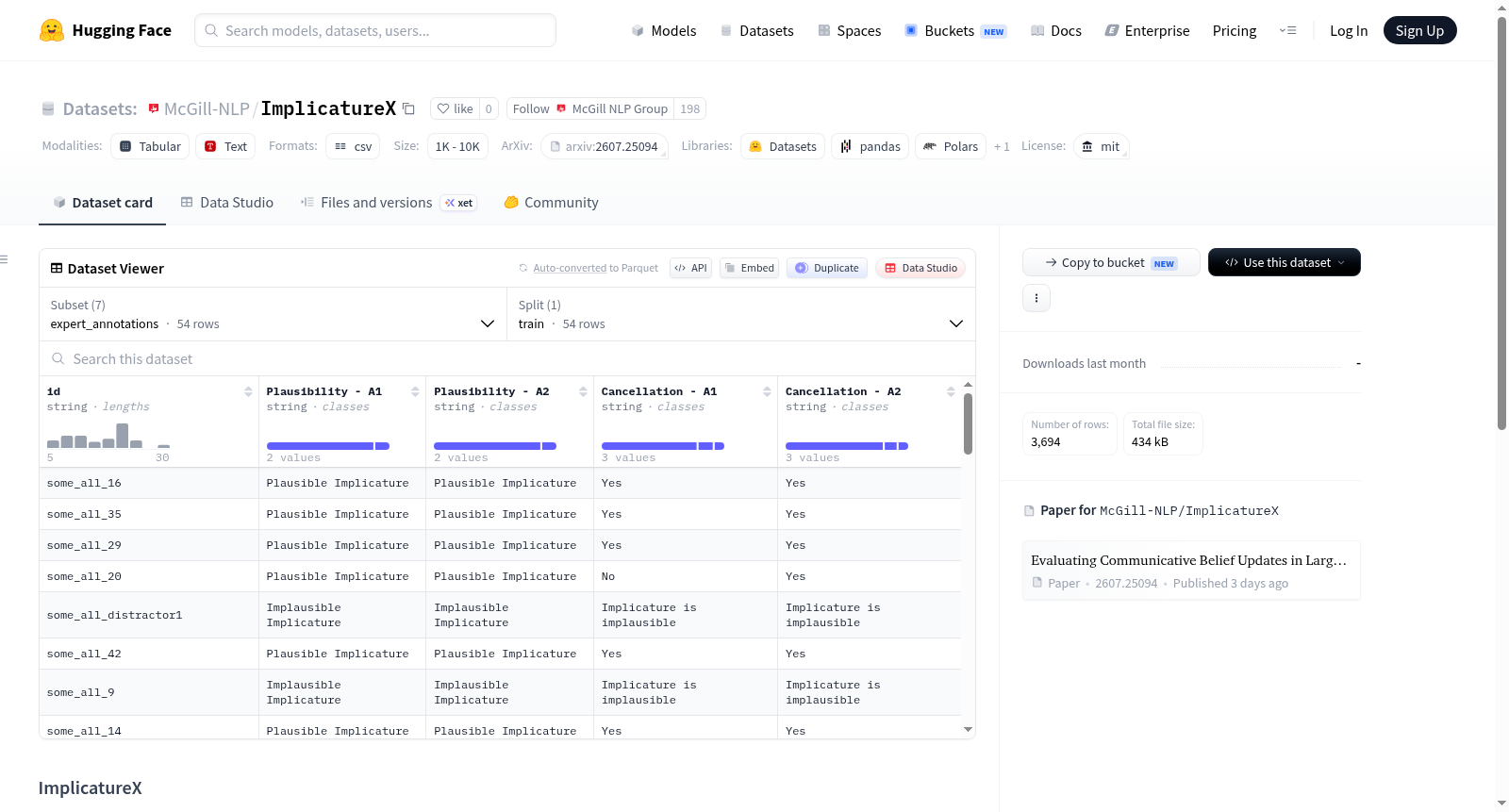Open Data Studio from viewer header

click(x=920, y=268)
